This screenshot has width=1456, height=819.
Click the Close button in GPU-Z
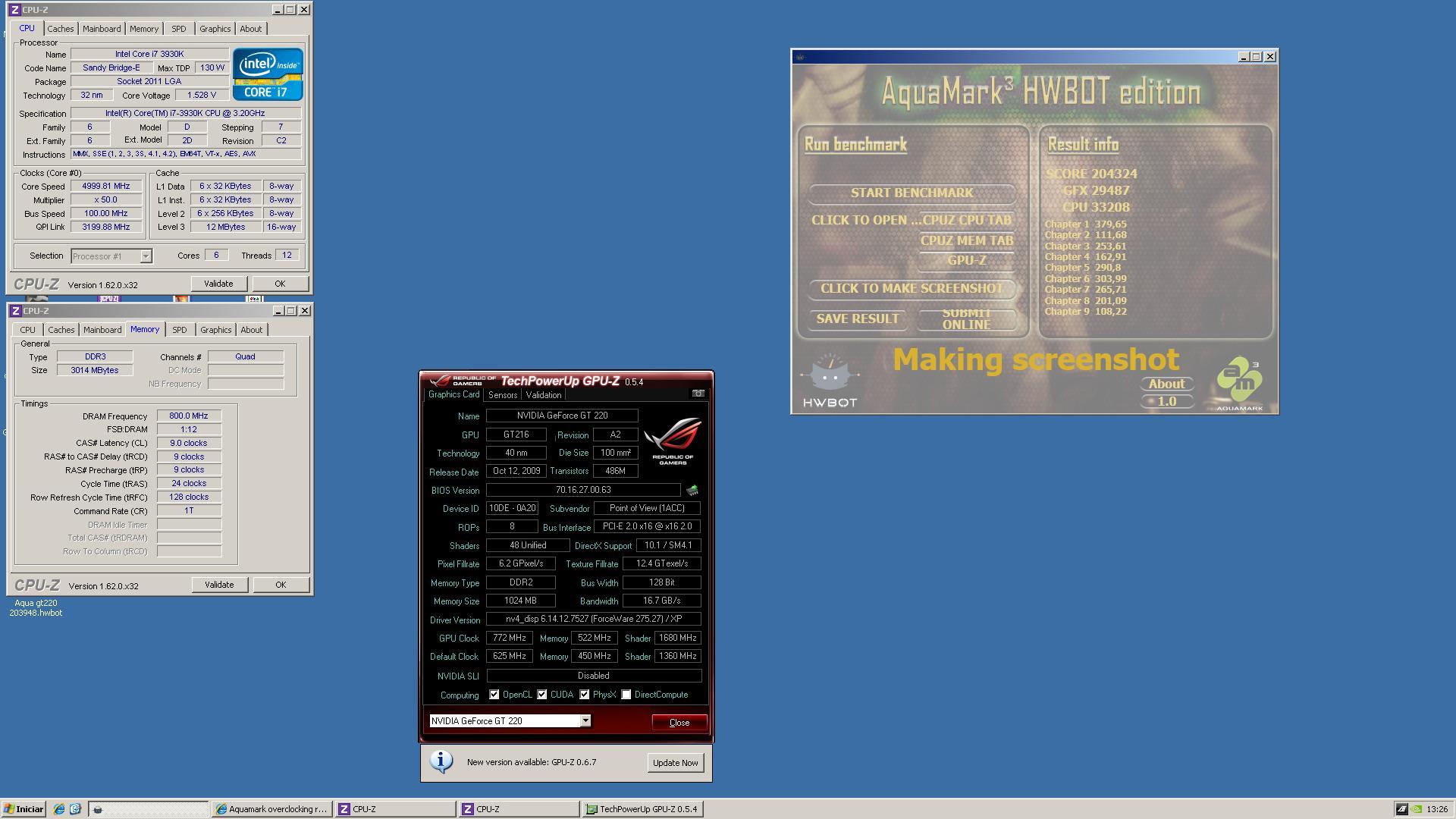679,723
